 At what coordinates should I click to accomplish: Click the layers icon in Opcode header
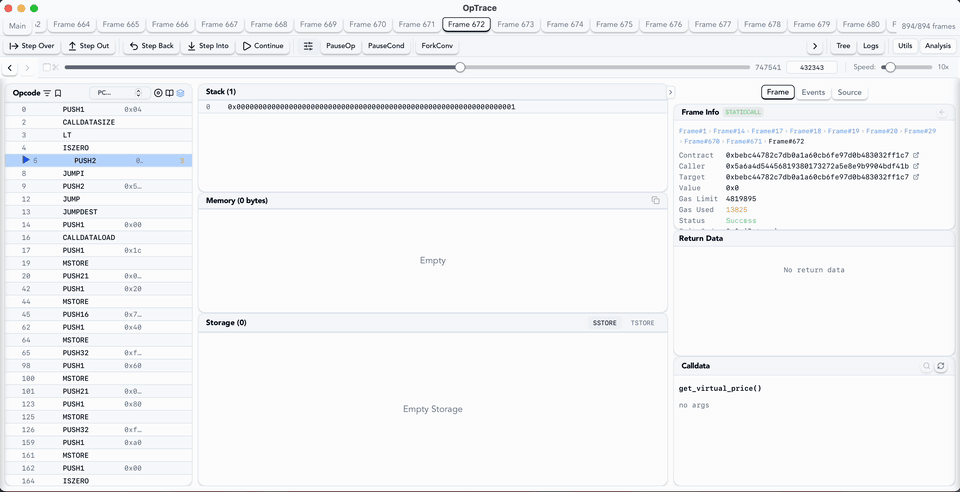pyautogui.click(x=181, y=93)
